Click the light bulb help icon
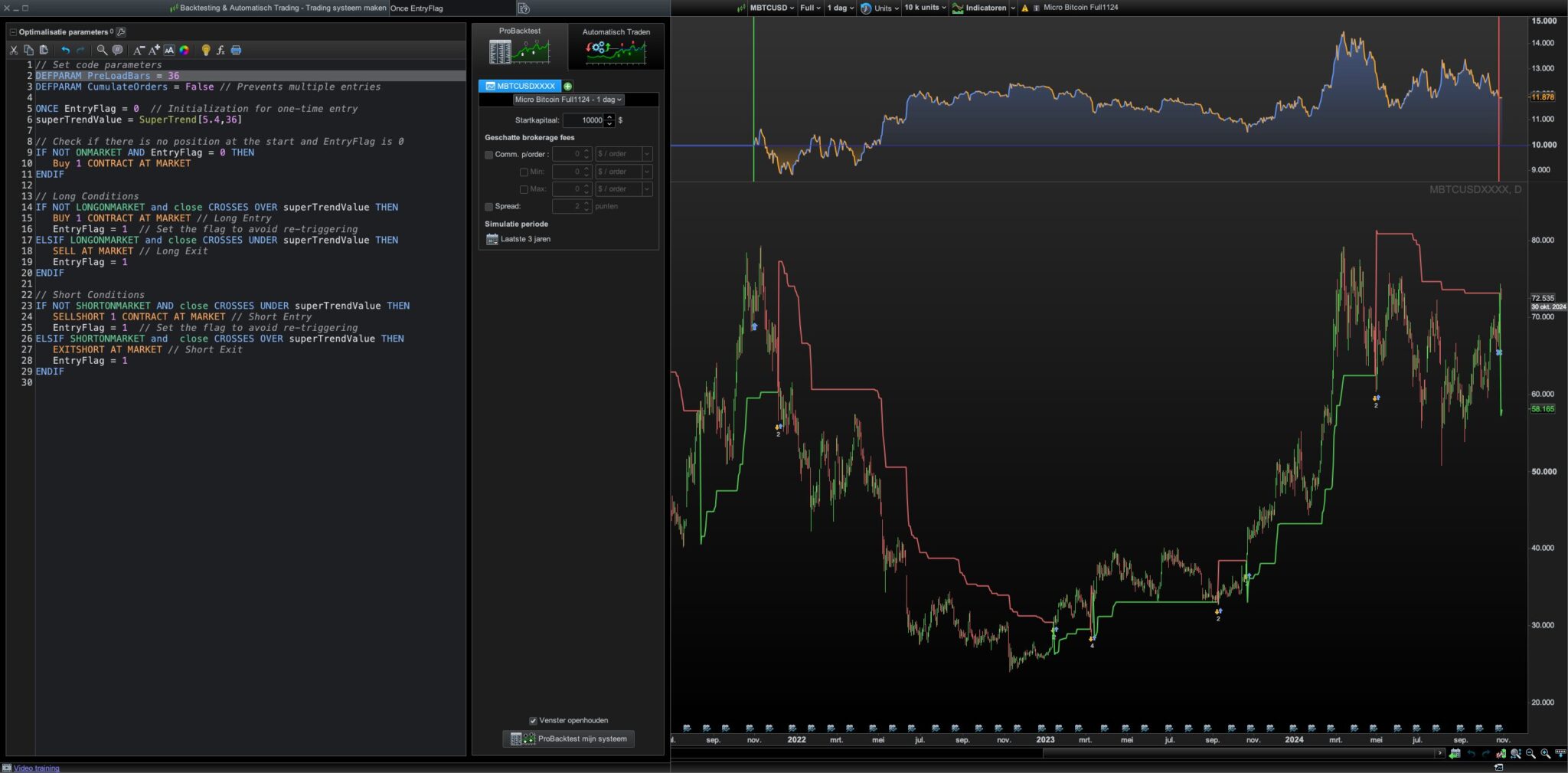The height and width of the screenshot is (773, 1568). click(x=205, y=50)
